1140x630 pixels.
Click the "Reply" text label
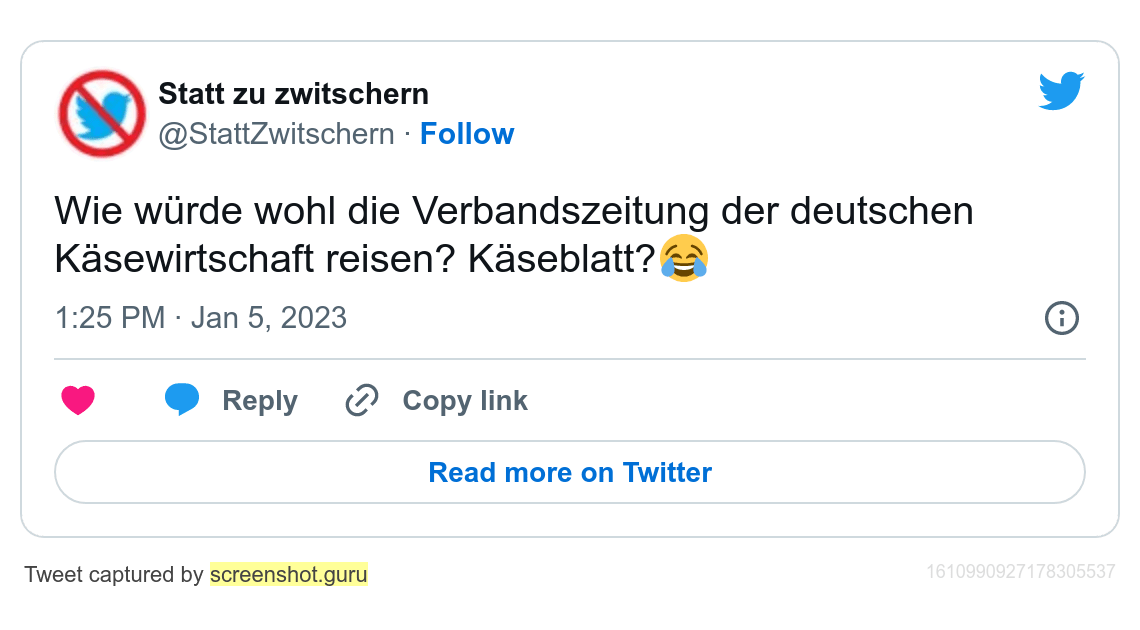pos(260,401)
